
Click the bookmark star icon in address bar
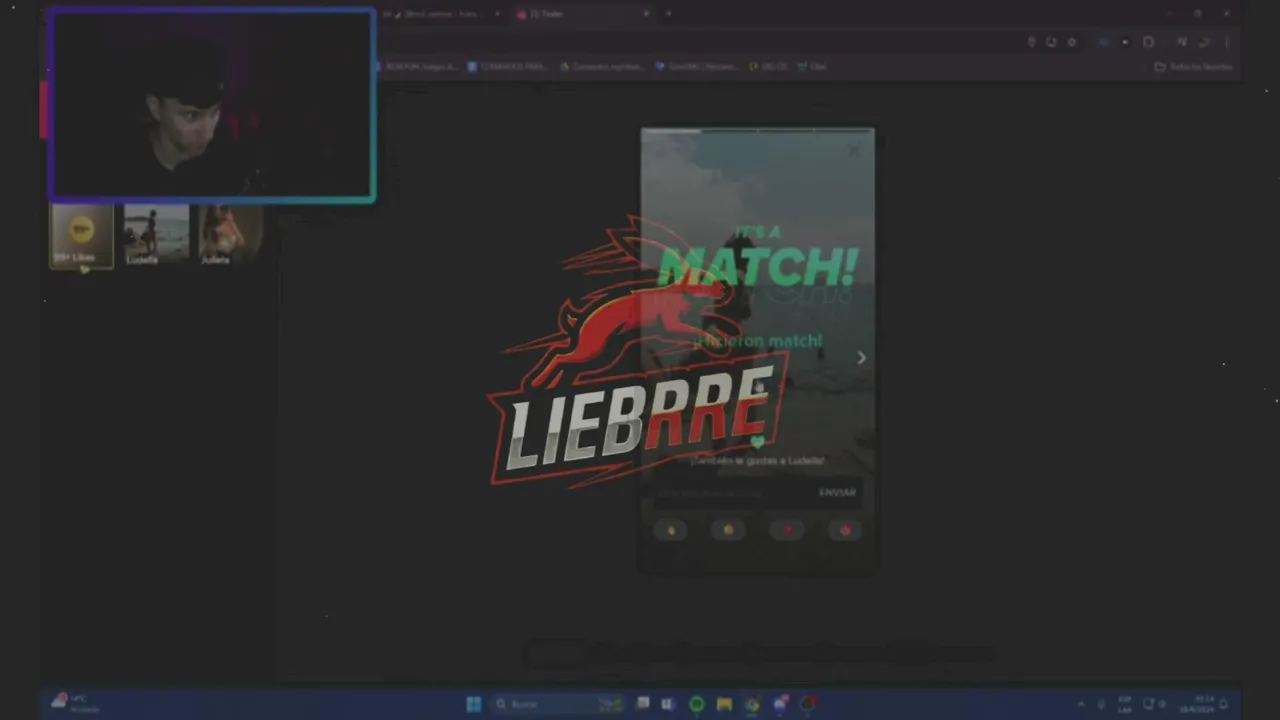[x=1072, y=42]
